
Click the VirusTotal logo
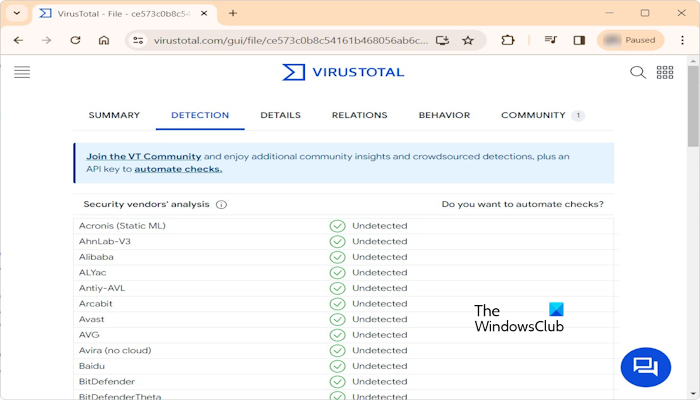point(343,72)
